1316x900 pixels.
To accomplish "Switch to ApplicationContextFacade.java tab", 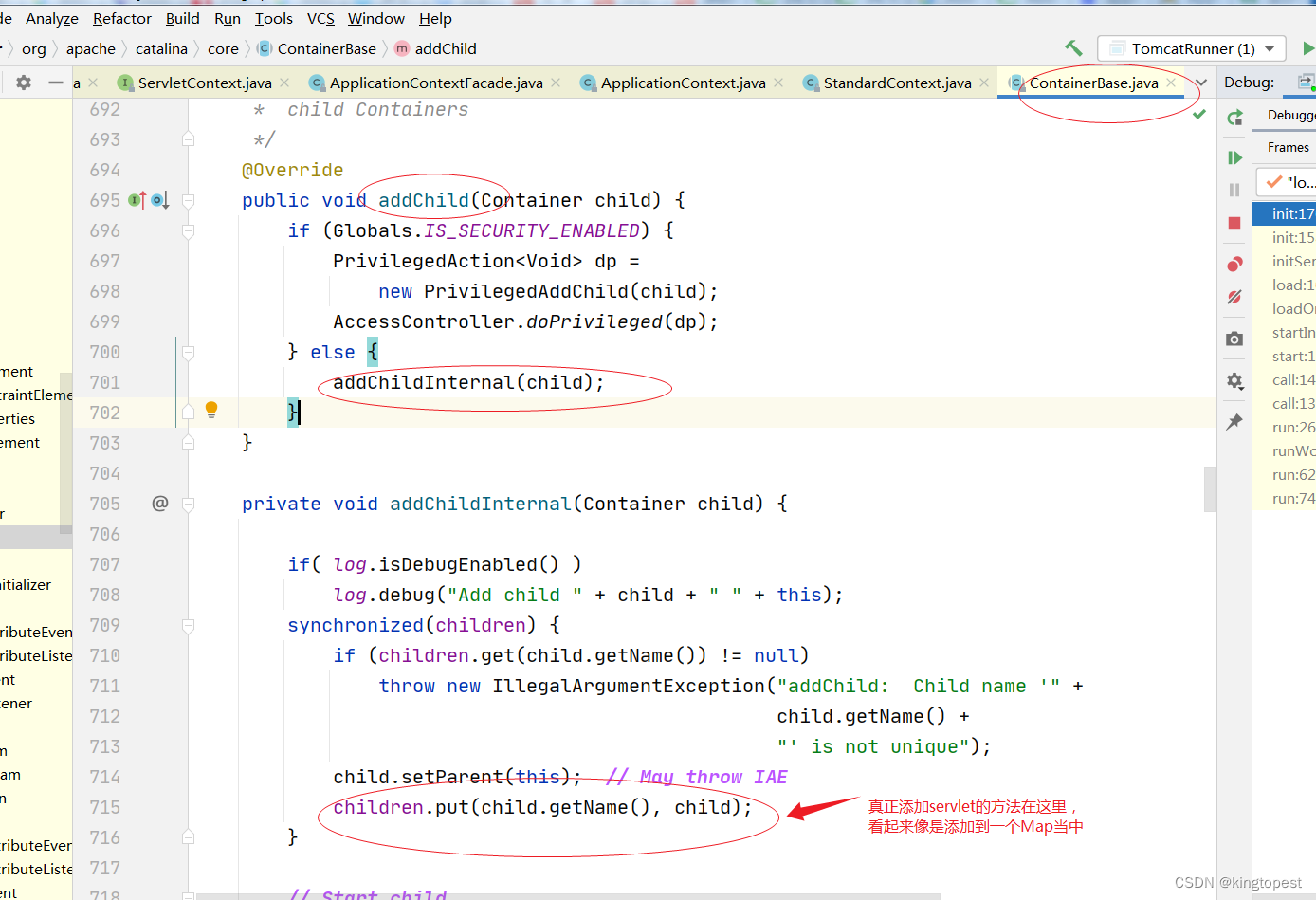I will [x=436, y=83].
